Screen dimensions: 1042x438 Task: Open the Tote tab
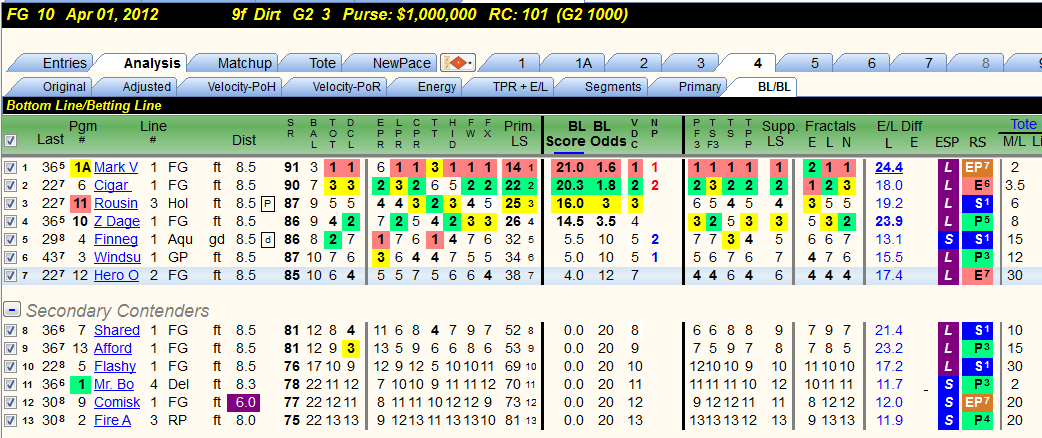[x=322, y=63]
